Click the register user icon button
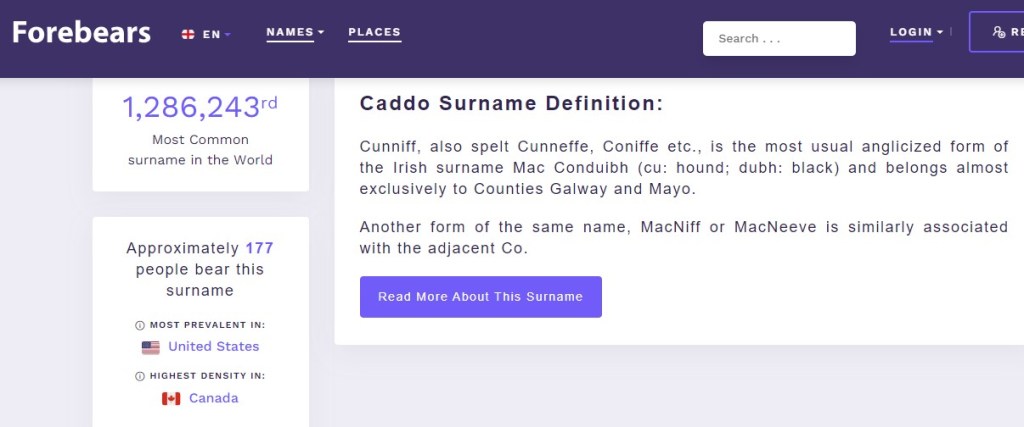The width and height of the screenshot is (1024, 427). tap(997, 33)
